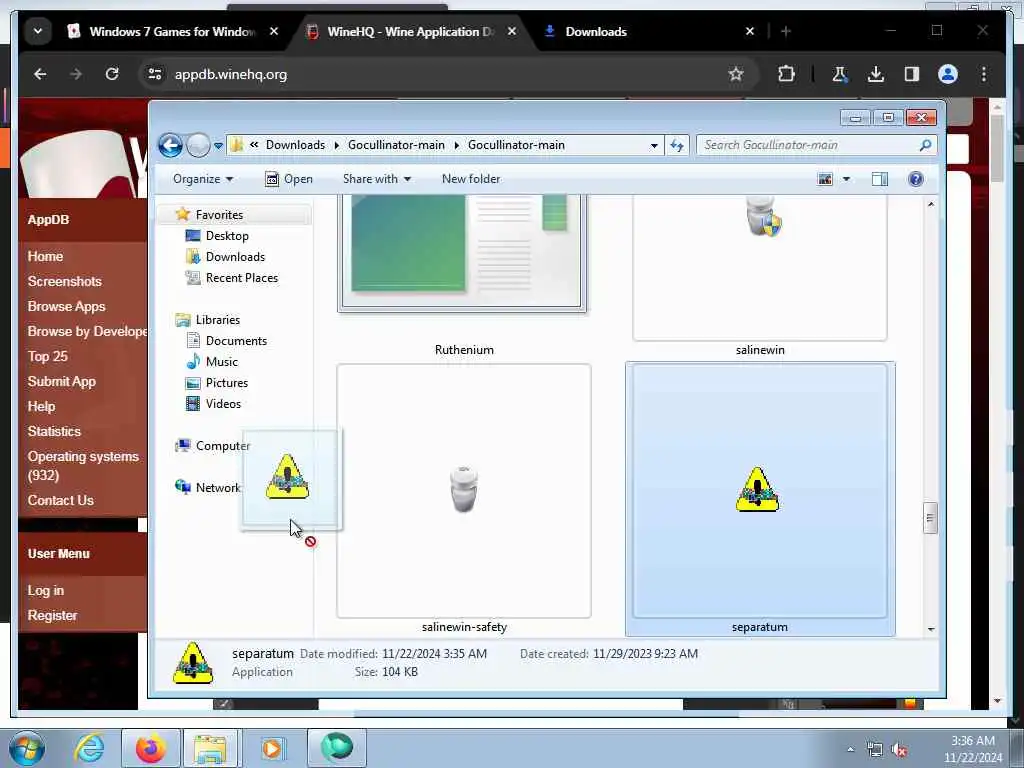Click the muted volume tray icon

(x=899, y=750)
